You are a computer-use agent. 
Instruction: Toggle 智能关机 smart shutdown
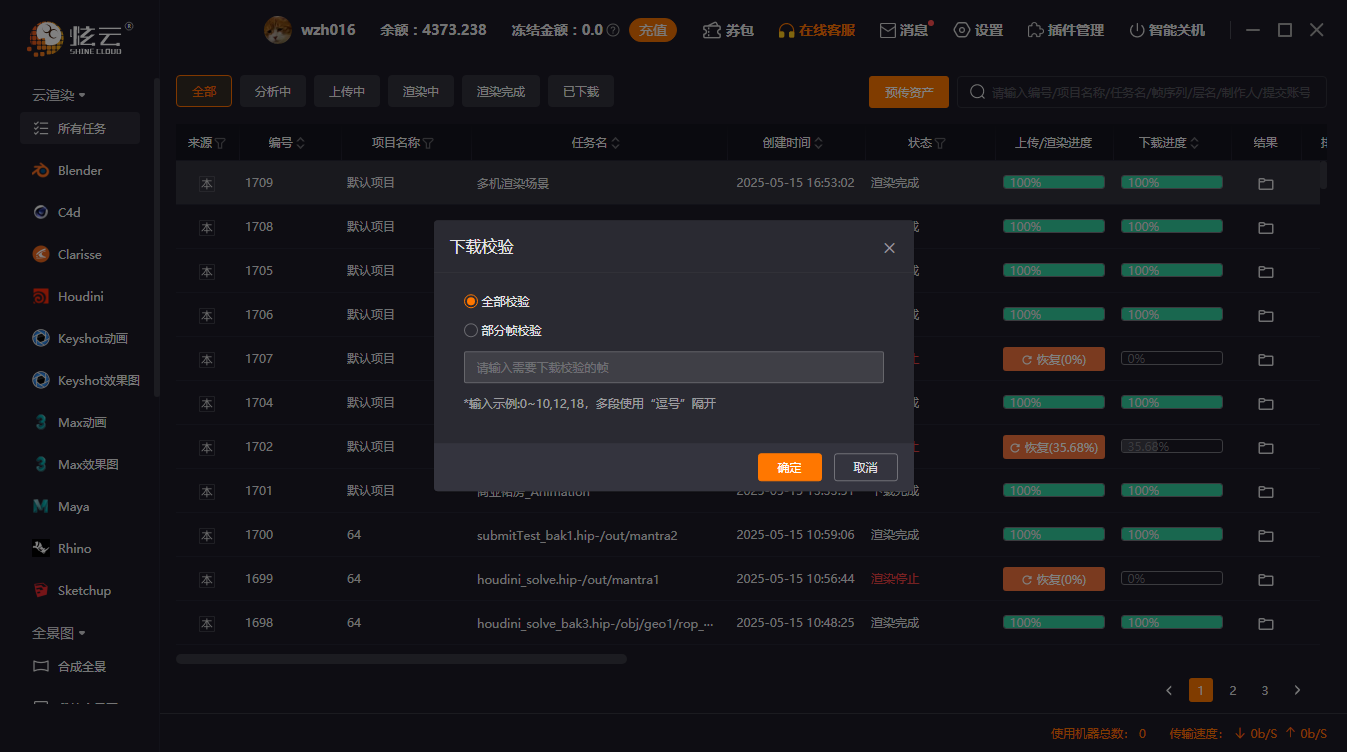point(1167,30)
